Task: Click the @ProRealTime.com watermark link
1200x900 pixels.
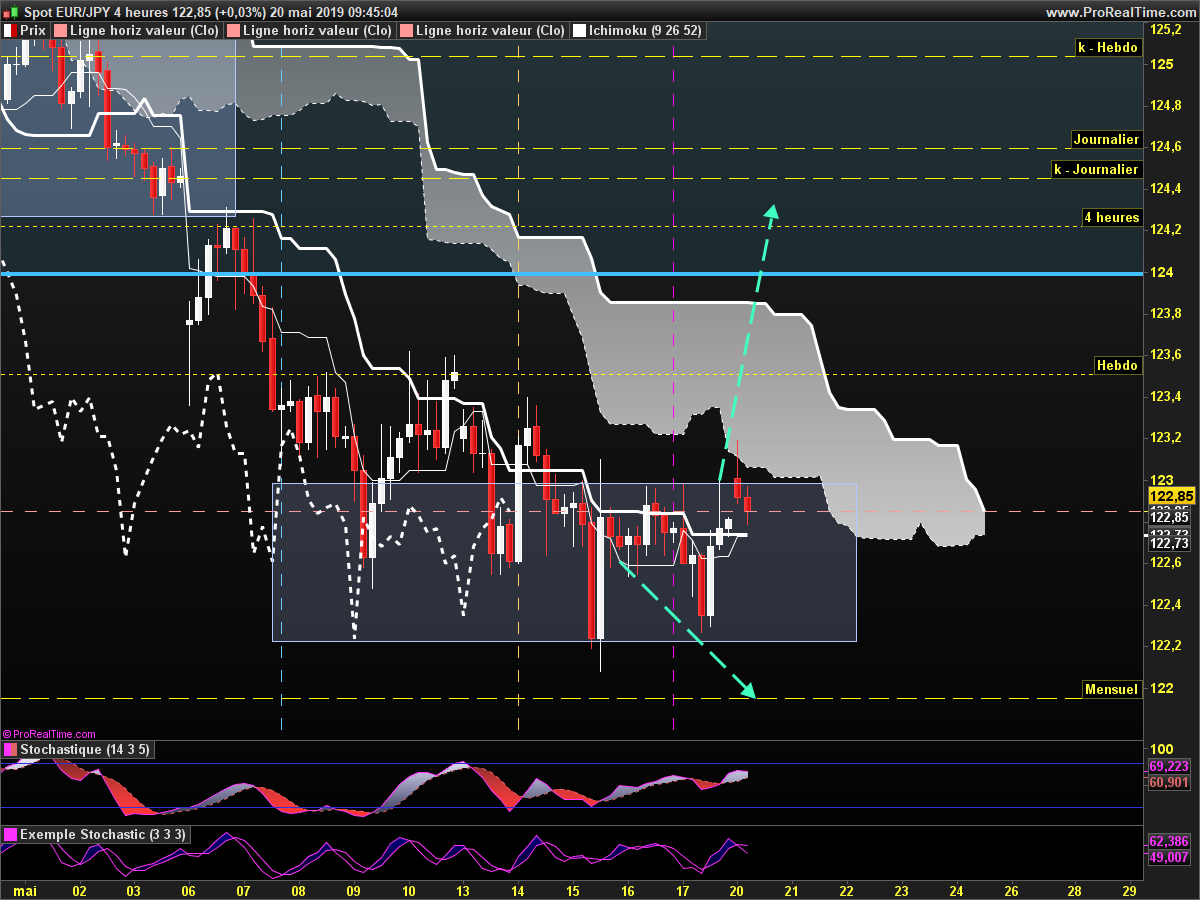Action: click(x=50, y=734)
